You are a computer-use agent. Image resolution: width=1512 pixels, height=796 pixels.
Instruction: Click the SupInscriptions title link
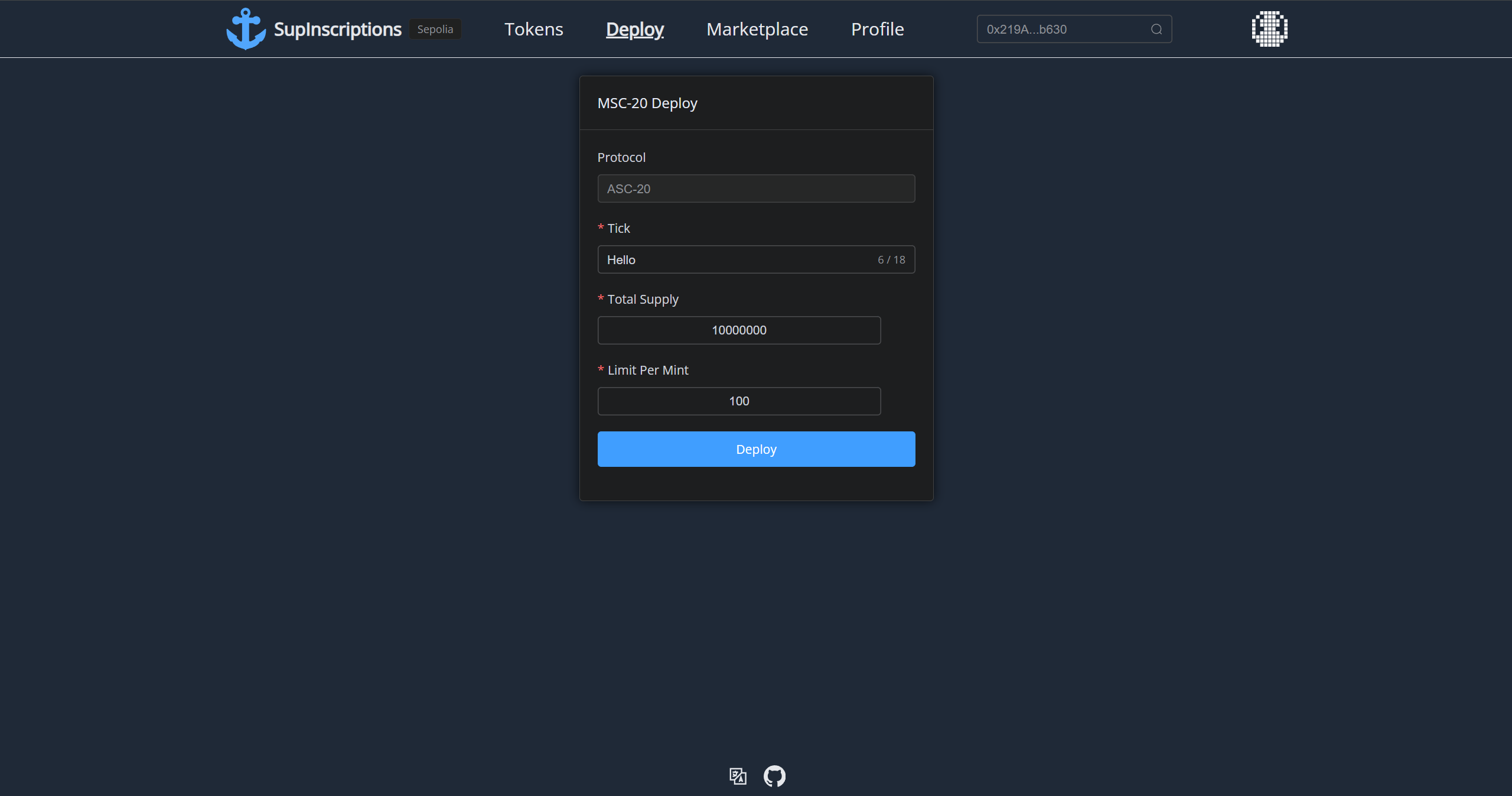337,29
